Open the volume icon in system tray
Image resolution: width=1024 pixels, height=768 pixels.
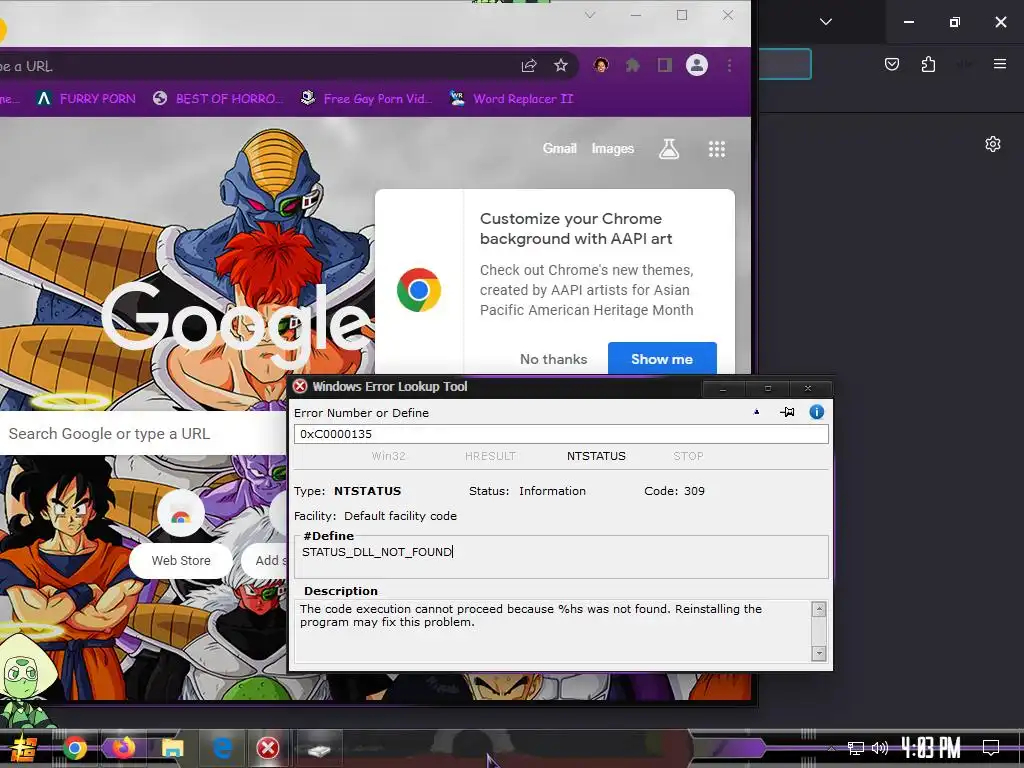880,748
